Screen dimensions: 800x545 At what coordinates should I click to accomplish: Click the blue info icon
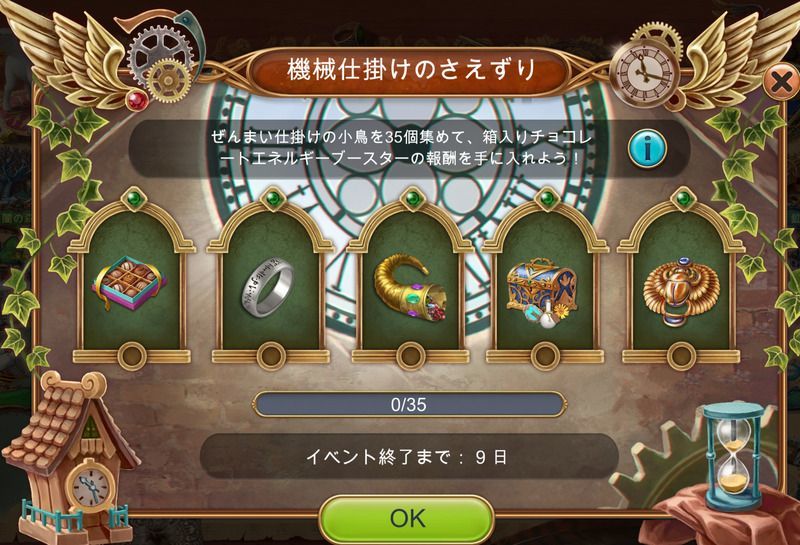647,148
